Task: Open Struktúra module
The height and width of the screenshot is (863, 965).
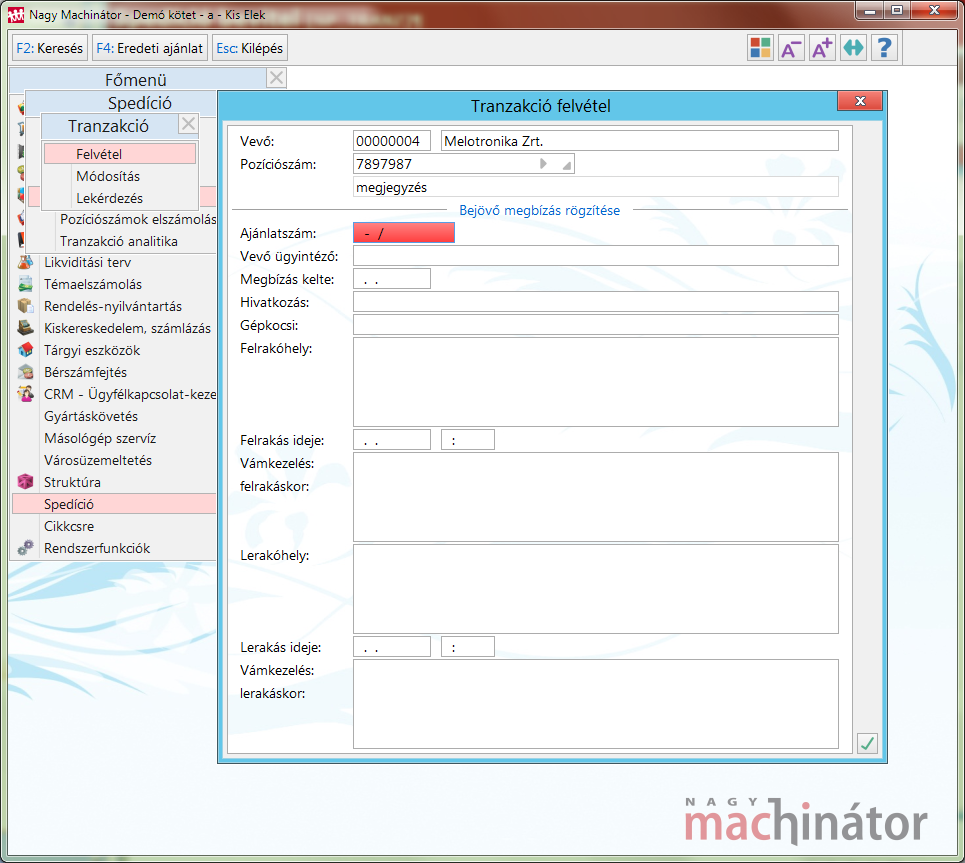Action: click(72, 482)
